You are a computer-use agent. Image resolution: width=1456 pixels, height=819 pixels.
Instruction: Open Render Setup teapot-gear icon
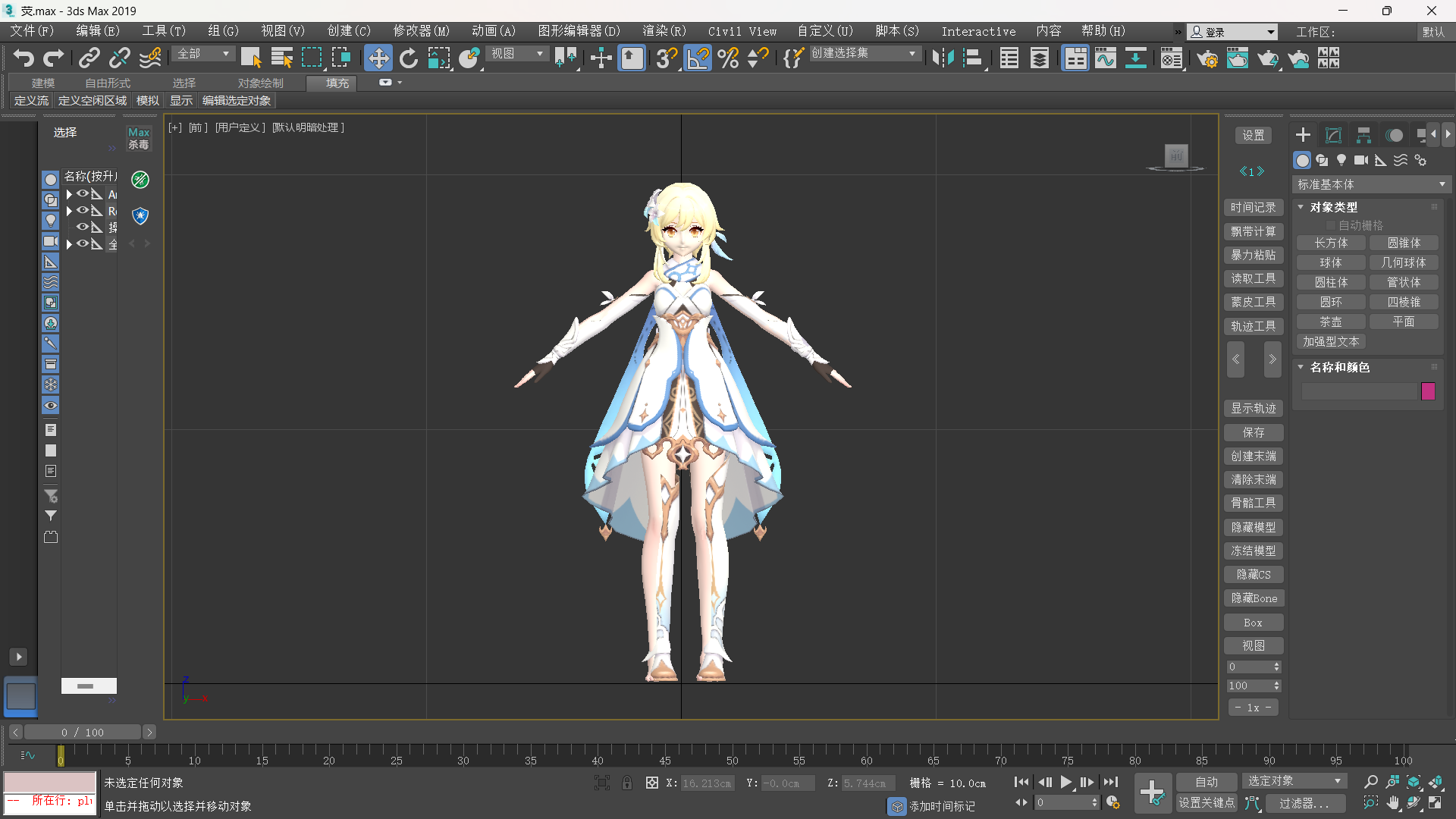tap(1207, 58)
